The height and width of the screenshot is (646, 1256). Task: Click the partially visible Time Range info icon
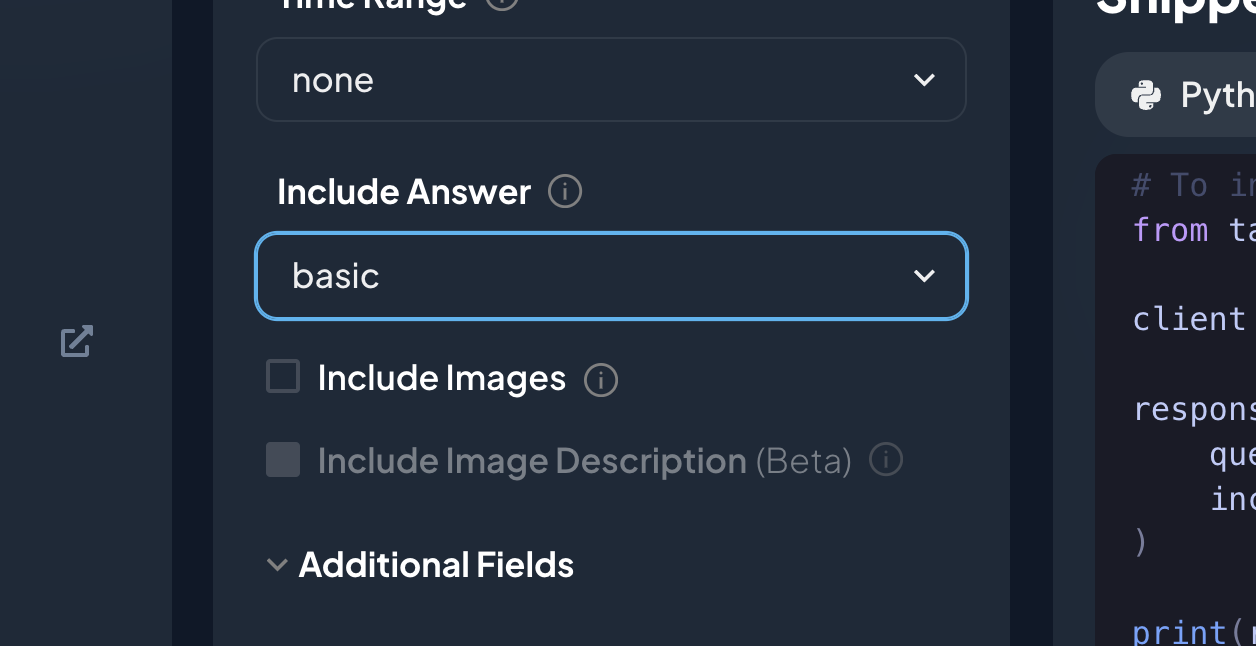502,3
